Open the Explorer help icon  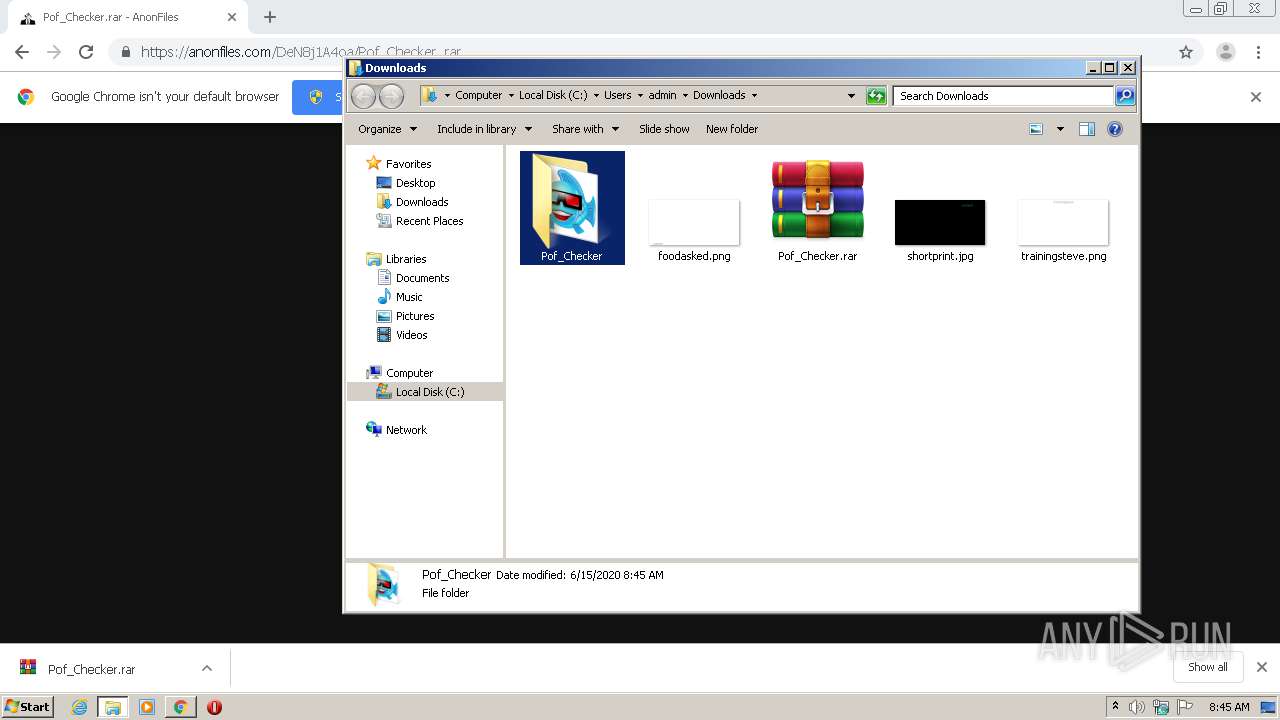coord(1115,129)
